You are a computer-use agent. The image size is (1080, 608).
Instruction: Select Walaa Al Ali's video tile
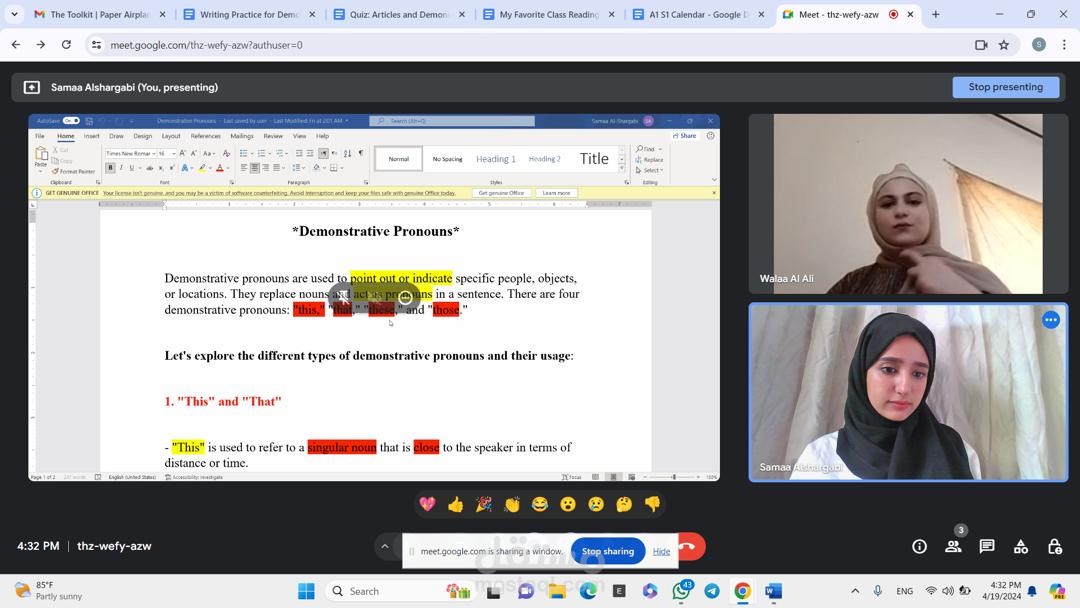[x=908, y=204]
